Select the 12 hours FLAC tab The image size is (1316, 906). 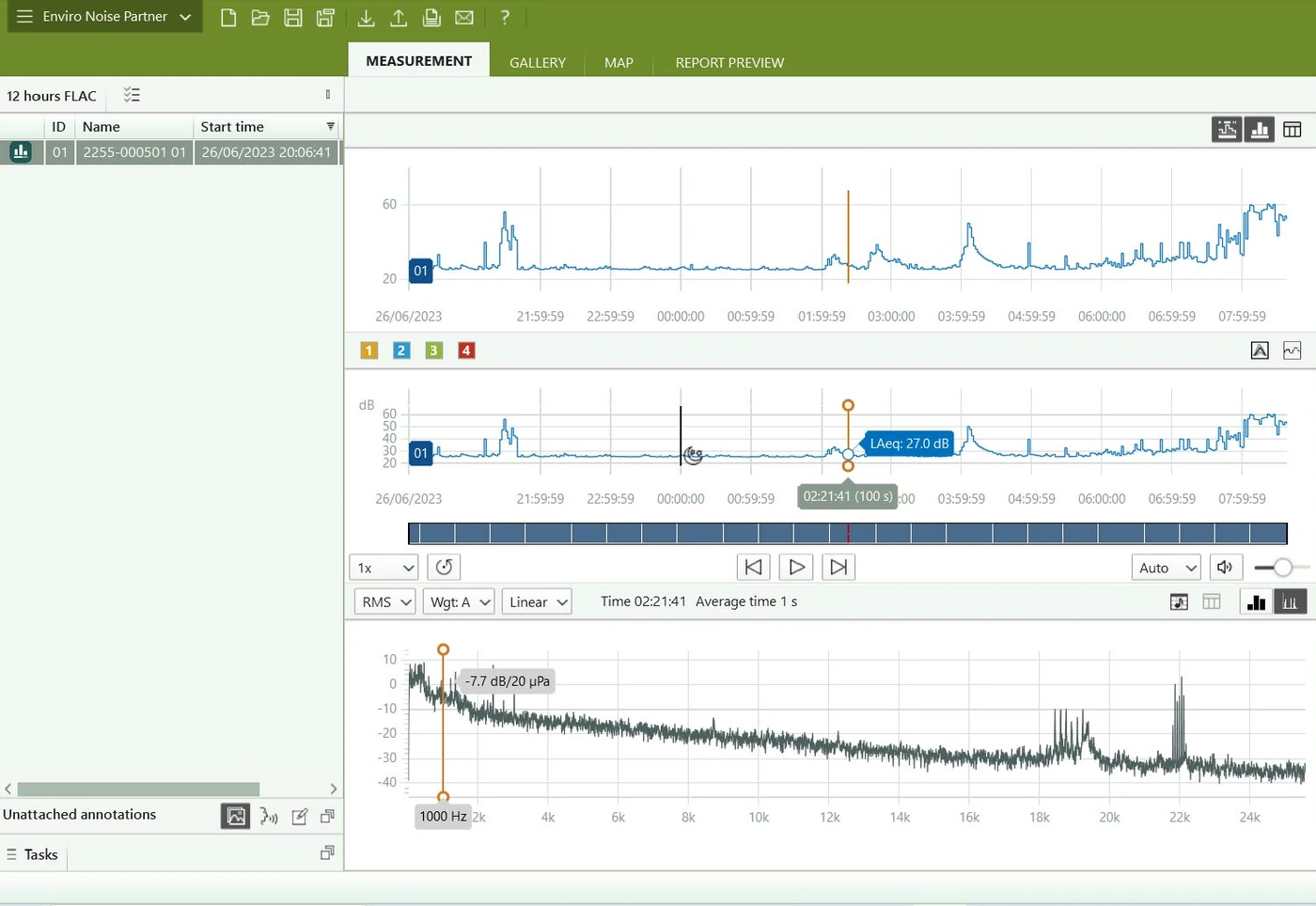52,96
